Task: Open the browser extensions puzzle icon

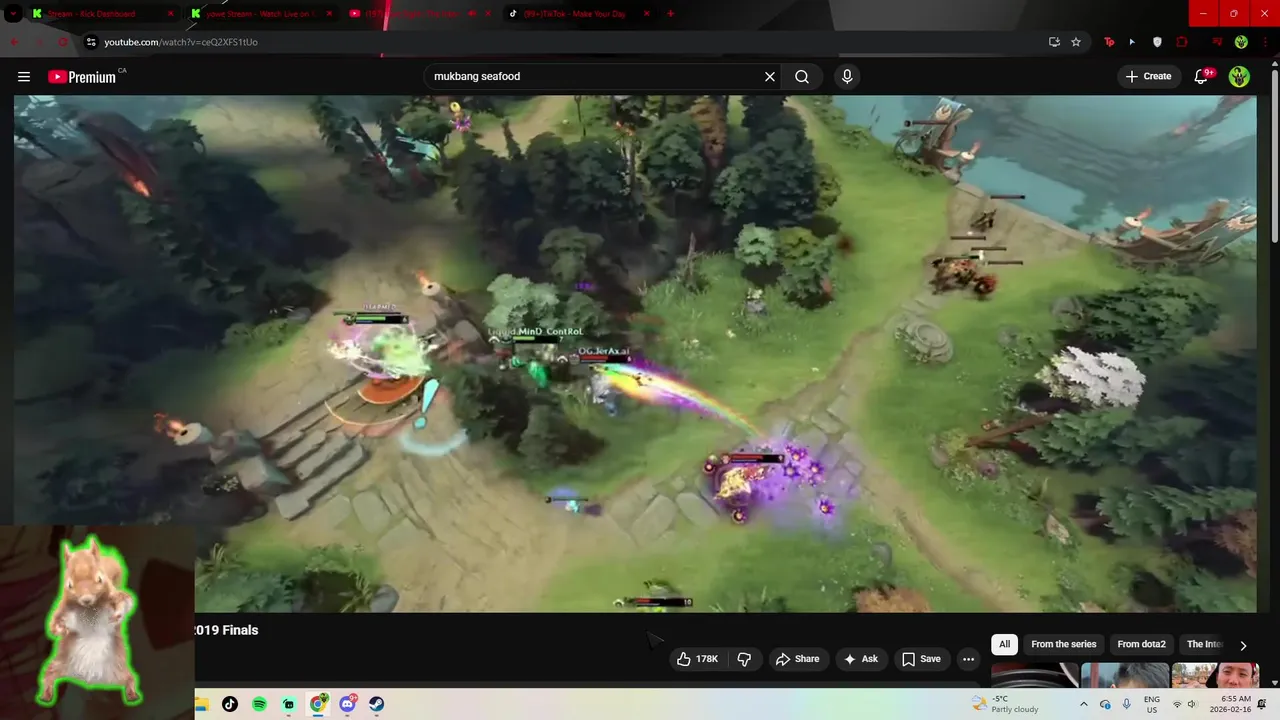Action: point(1182,42)
